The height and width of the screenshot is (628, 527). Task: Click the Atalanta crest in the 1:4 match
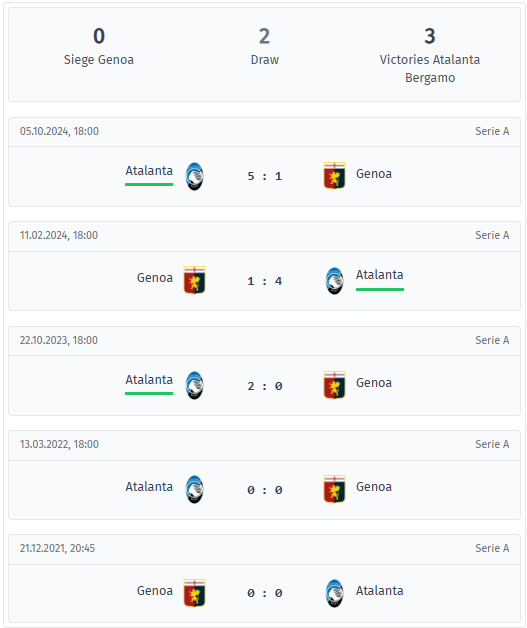tap(334, 281)
